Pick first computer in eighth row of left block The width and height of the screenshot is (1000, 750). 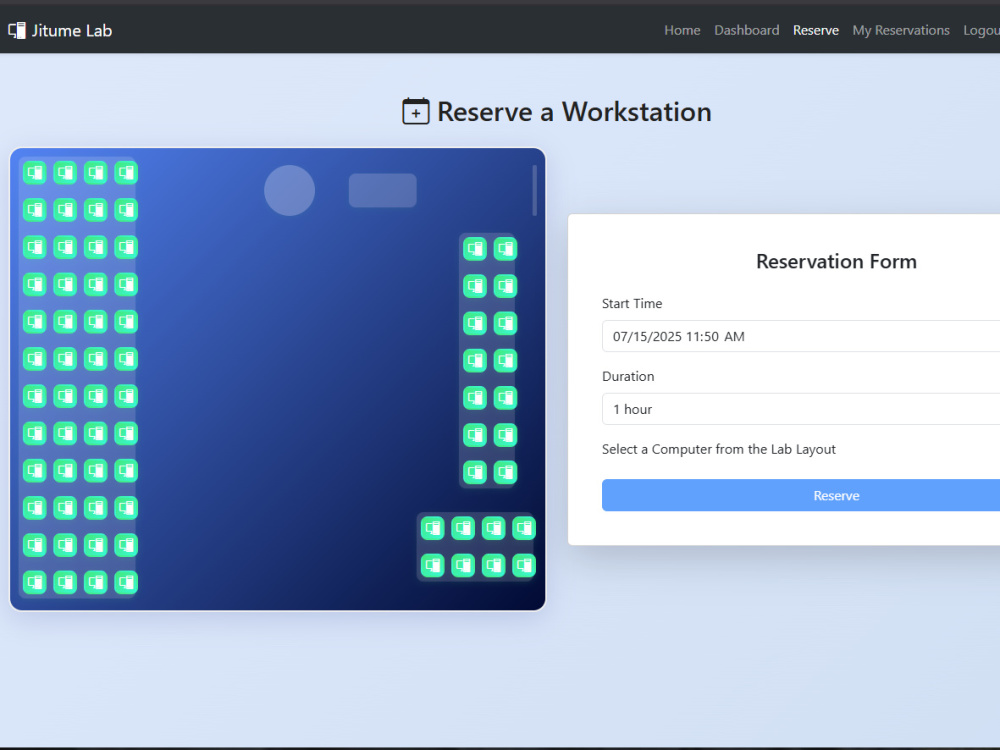34,433
